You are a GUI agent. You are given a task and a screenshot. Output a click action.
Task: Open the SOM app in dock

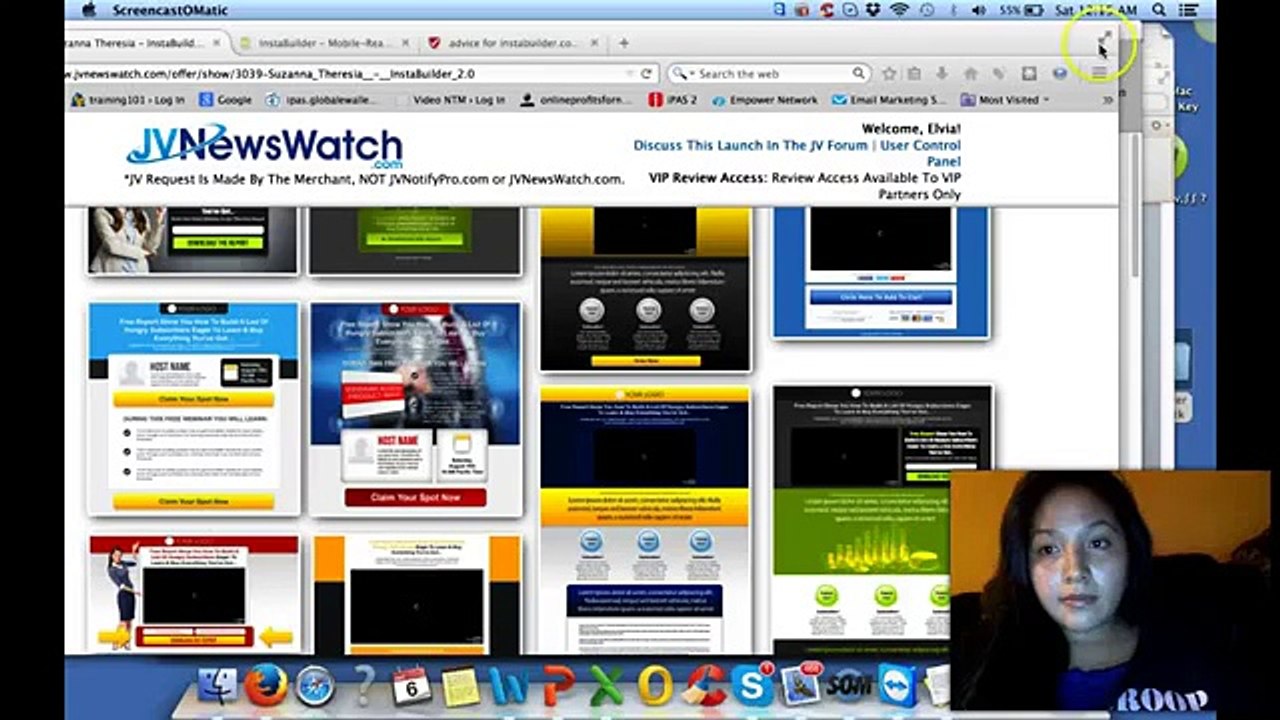850,687
